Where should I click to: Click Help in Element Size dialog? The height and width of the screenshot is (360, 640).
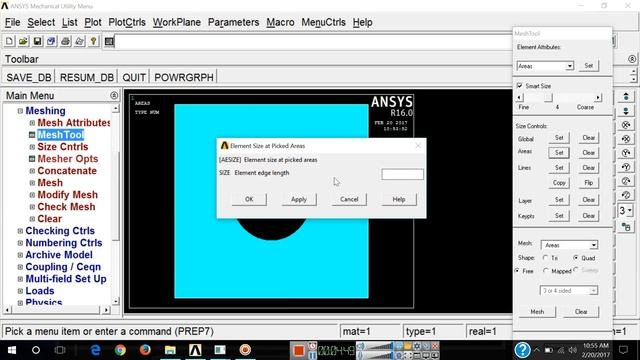click(x=399, y=199)
